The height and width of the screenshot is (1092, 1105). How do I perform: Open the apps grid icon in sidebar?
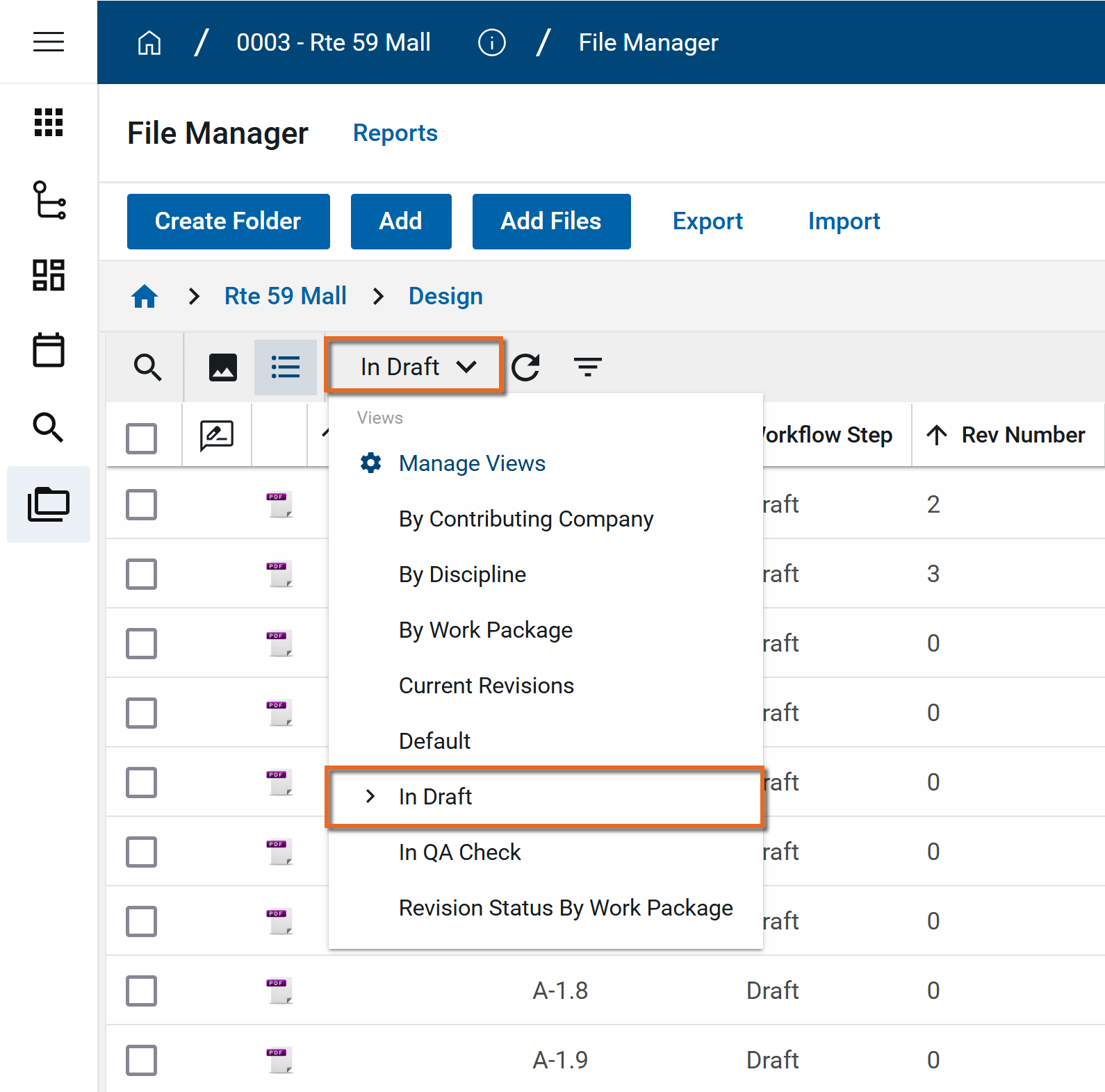coord(49,122)
